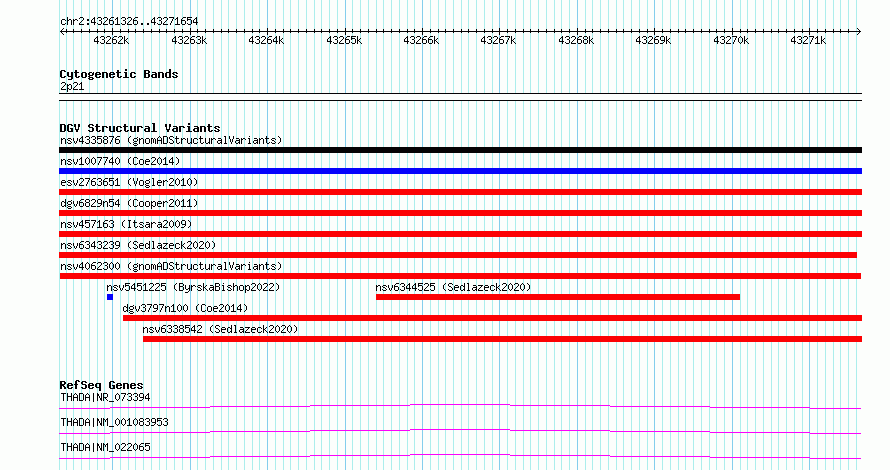
Task: Click the red dgv6829n54 variant bar
Action: coord(460,213)
